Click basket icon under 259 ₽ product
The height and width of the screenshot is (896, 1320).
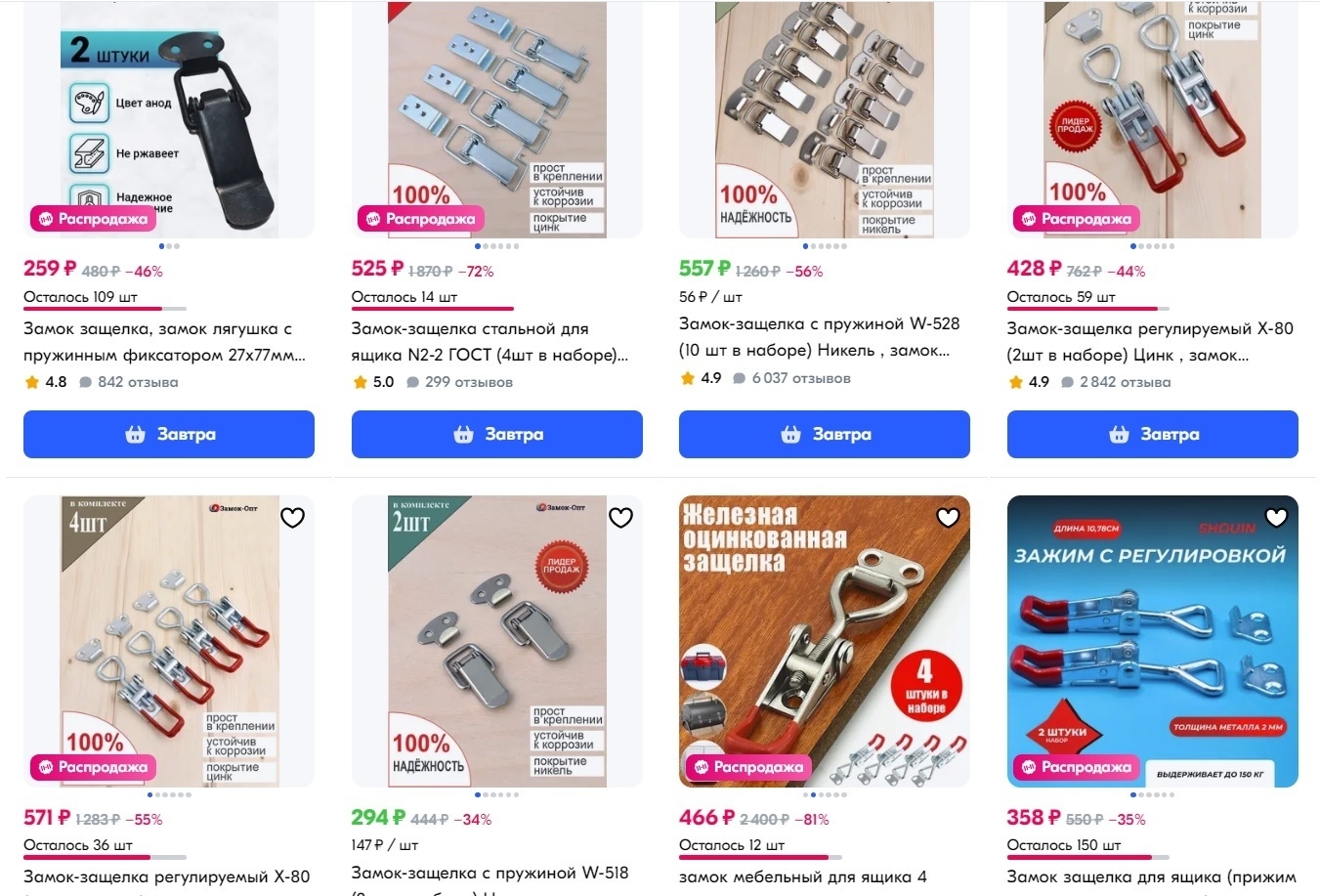(x=136, y=435)
